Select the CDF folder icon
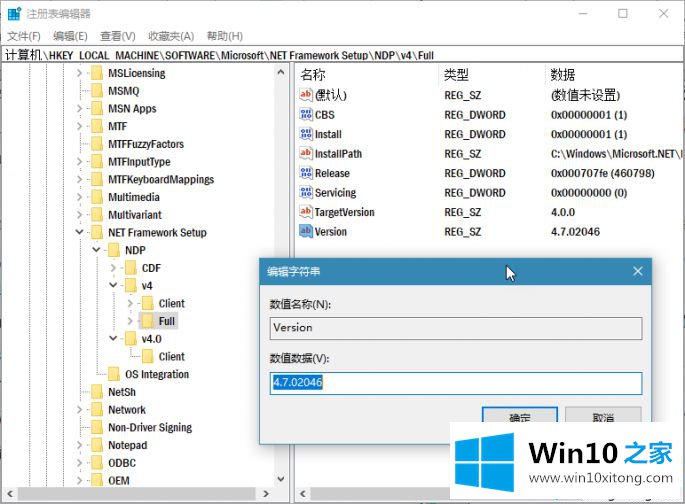Screen dimensions: 685x504 (x=131, y=268)
